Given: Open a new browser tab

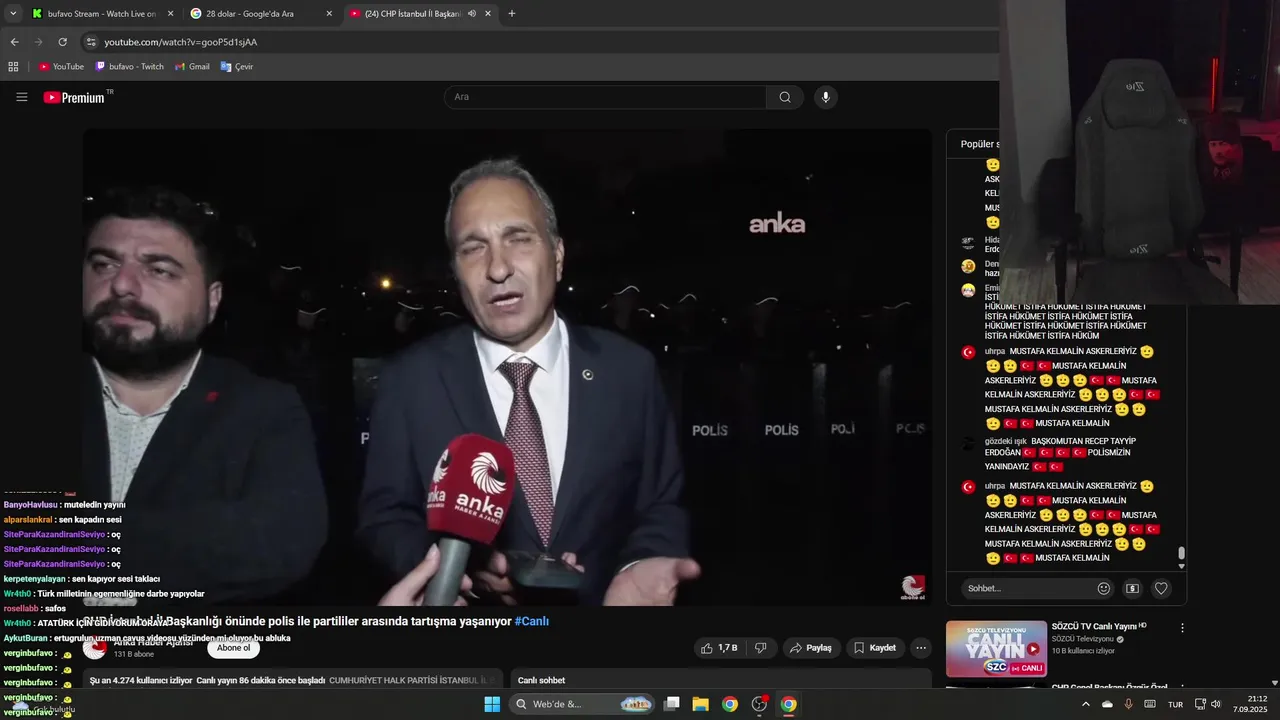Looking at the screenshot, I should pyautogui.click(x=512, y=14).
